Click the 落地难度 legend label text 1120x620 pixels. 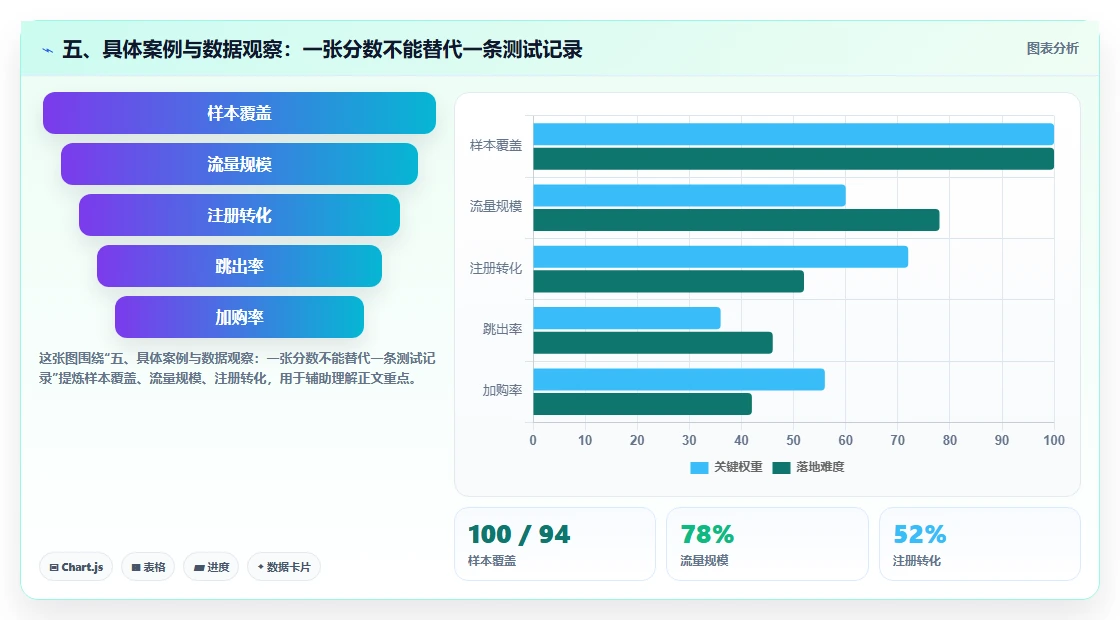pos(820,467)
